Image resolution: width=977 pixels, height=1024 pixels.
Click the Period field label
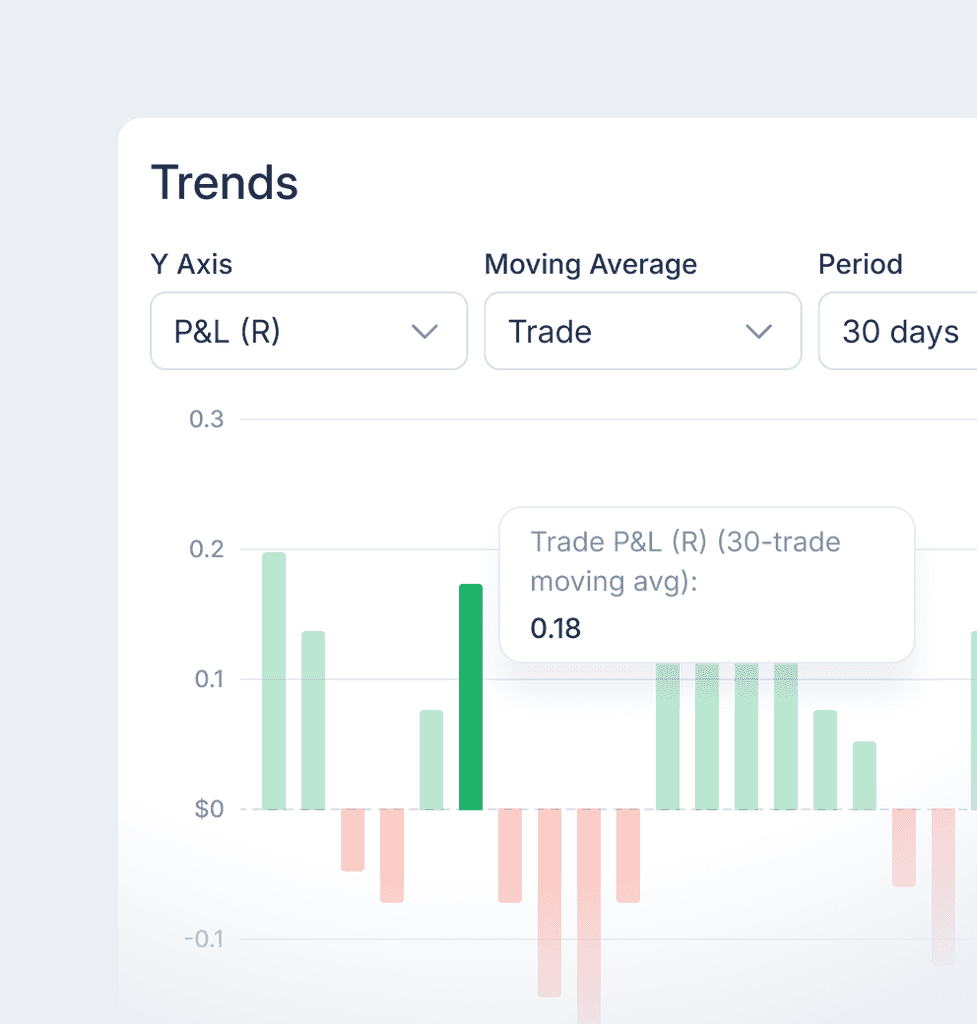[x=860, y=264]
